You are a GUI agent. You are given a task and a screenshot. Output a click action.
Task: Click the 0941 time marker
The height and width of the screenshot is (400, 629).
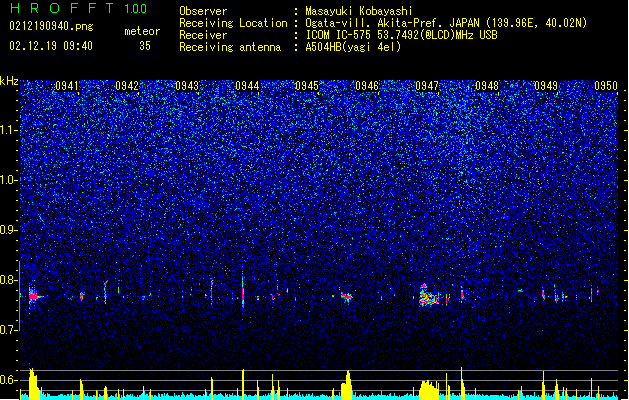pyautogui.click(x=67, y=86)
